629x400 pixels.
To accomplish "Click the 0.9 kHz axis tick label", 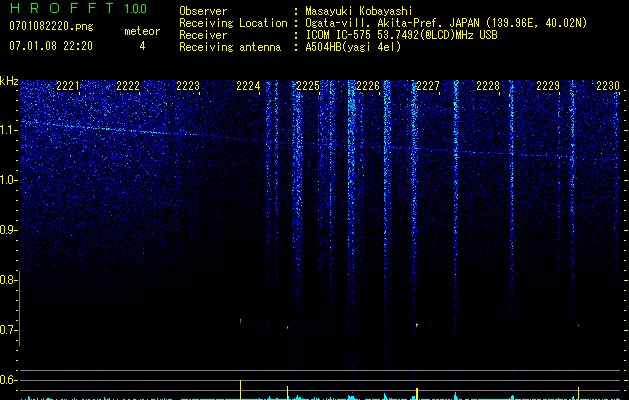I will point(9,230).
